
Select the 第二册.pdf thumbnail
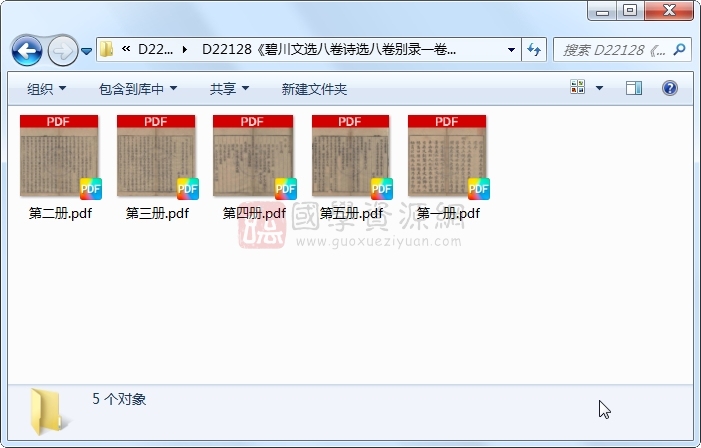click(x=59, y=156)
